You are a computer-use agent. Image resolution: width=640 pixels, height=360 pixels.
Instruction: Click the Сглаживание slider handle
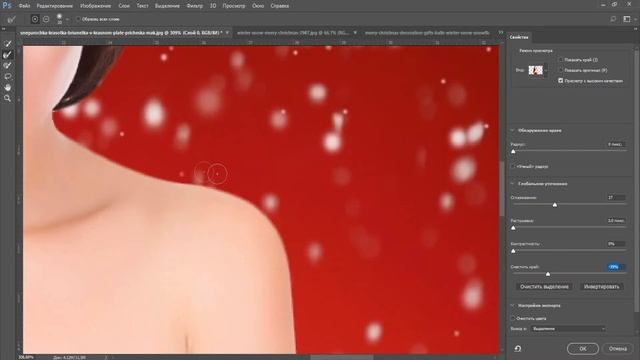coord(555,204)
